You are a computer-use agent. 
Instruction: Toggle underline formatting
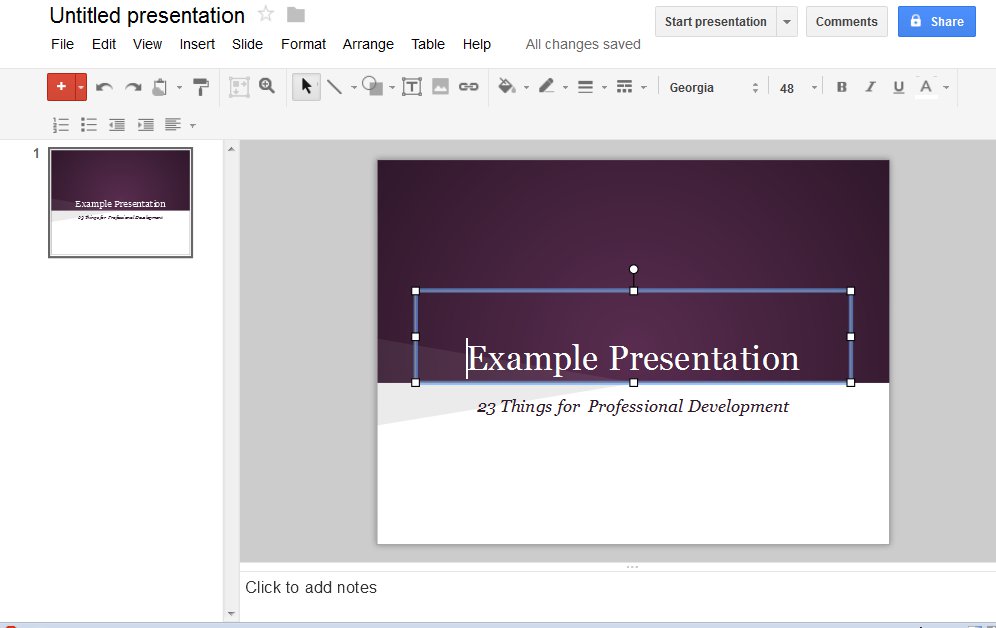898,87
